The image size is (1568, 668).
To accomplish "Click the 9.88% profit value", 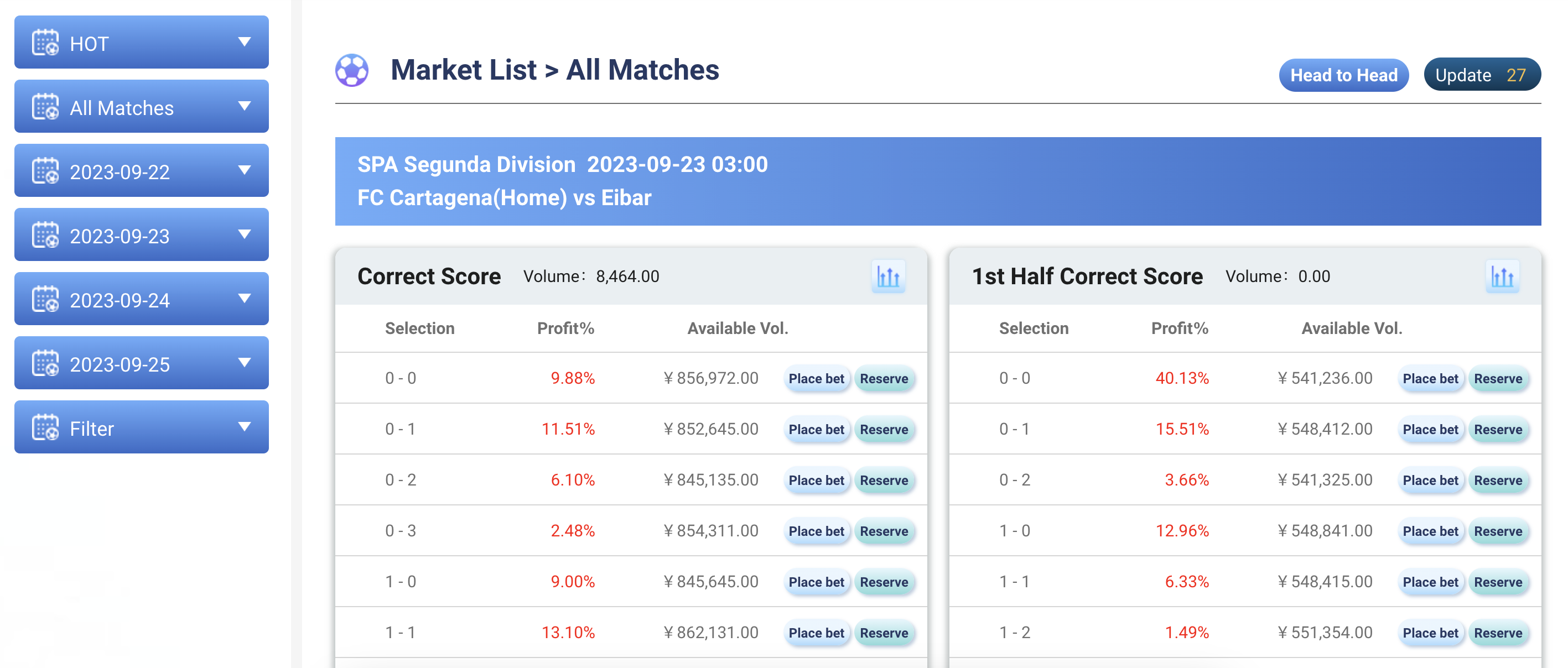I will (x=572, y=378).
